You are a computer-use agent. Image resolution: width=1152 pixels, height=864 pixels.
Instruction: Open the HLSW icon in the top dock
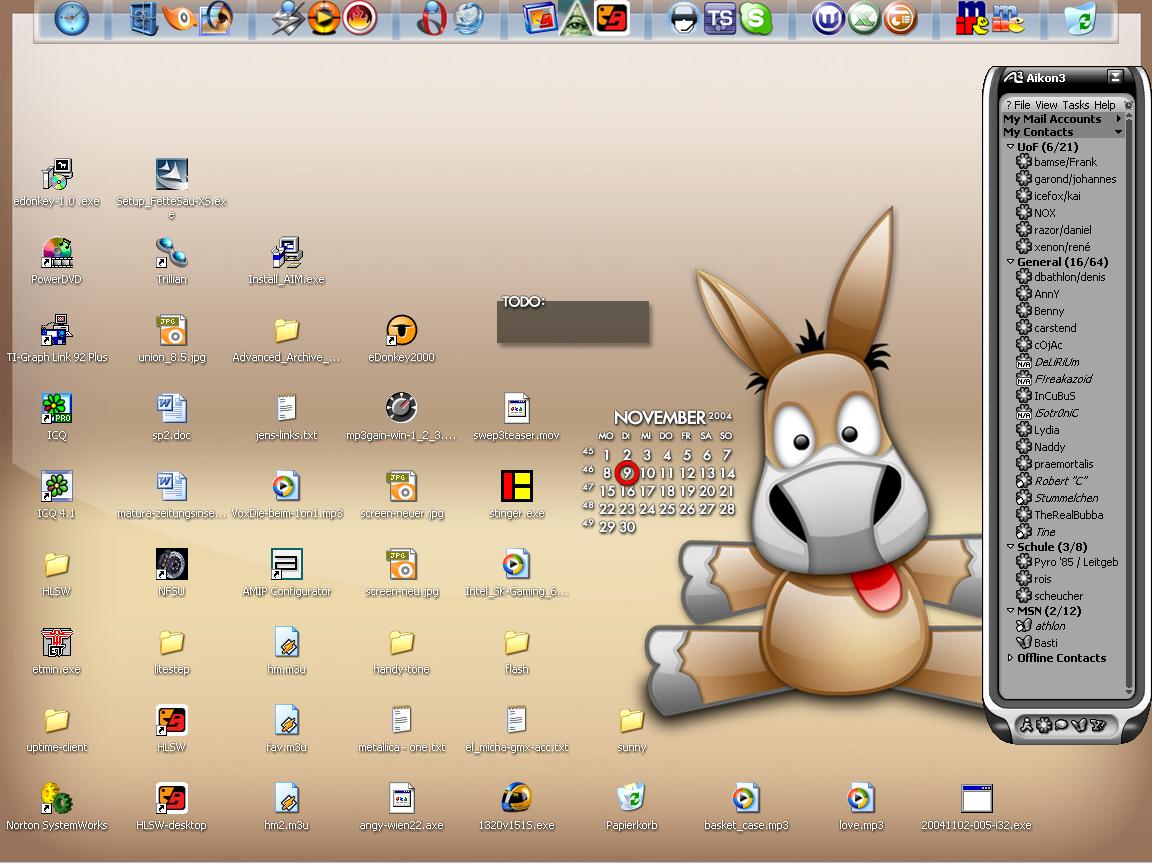pos(612,18)
